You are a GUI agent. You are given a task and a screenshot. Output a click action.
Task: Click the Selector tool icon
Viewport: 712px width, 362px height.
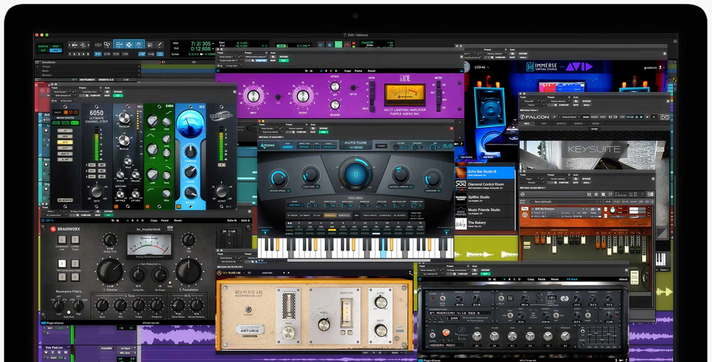pyautogui.click(x=129, y=45)
